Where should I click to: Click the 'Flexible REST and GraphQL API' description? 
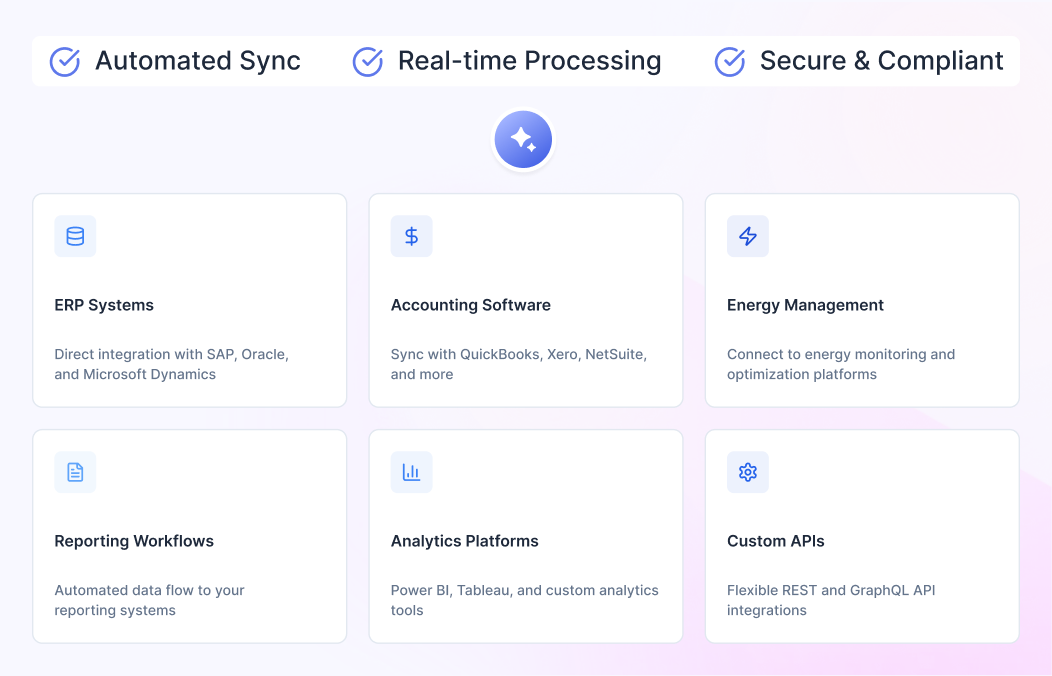coord(831,600)
